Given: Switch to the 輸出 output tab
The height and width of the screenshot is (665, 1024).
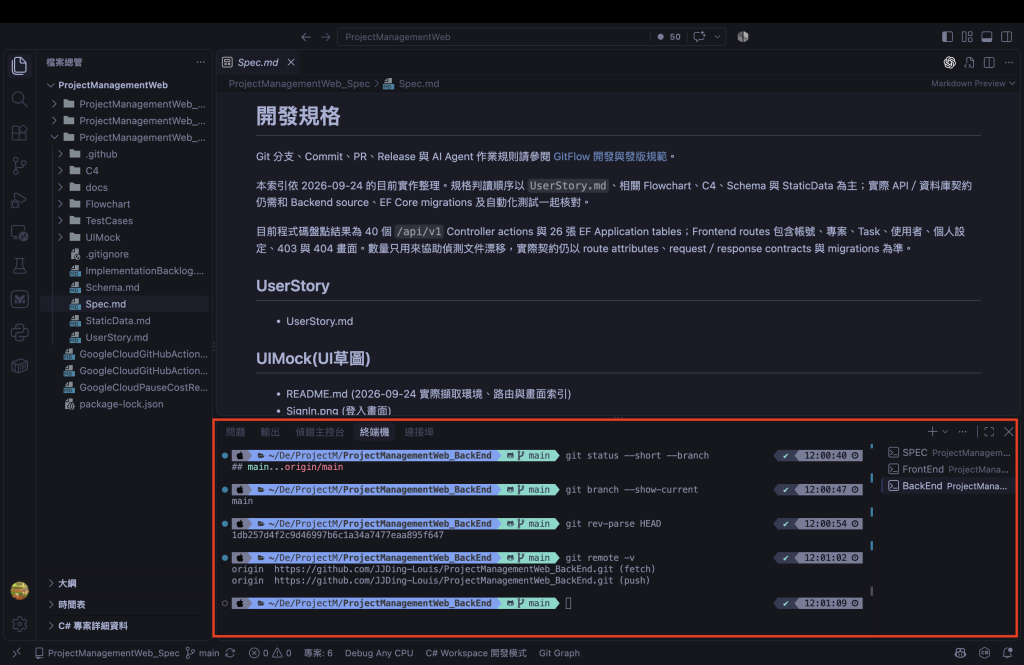Looking at the screenshot, I should [x=270, y=432].
